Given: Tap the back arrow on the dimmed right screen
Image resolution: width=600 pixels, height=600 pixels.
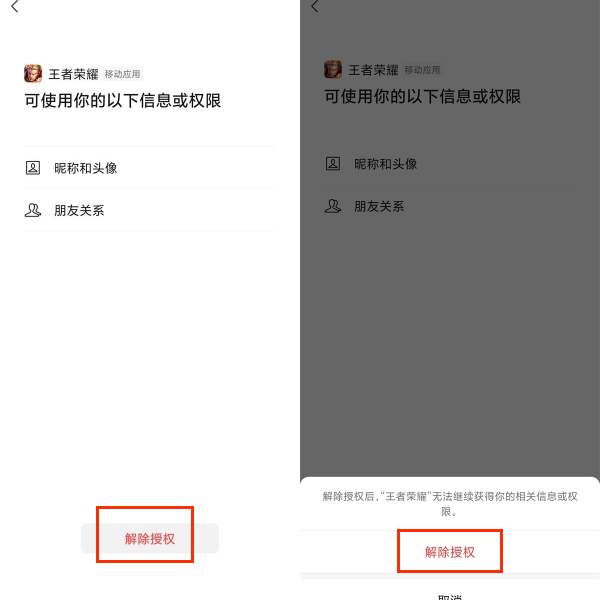Looking at the screenshot, I should [x=315, y=6].
